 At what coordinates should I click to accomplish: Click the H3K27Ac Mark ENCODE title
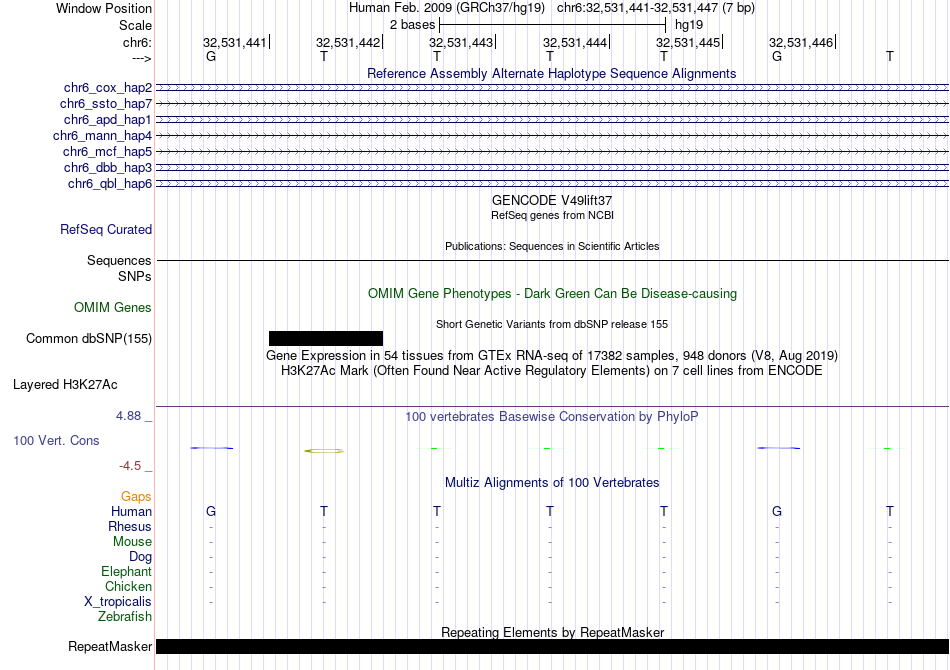(x=552, y=371)
